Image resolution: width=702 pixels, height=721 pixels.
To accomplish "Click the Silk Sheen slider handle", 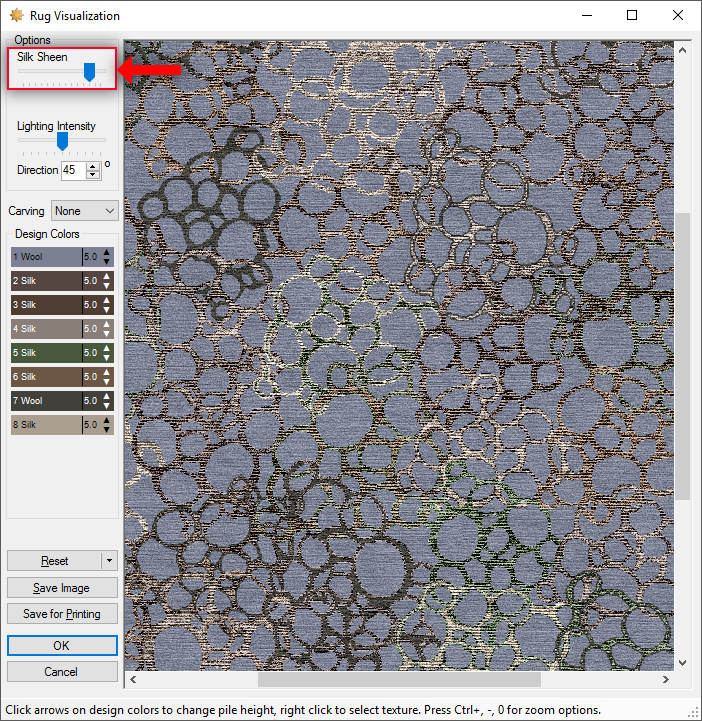I will (89, 71).
